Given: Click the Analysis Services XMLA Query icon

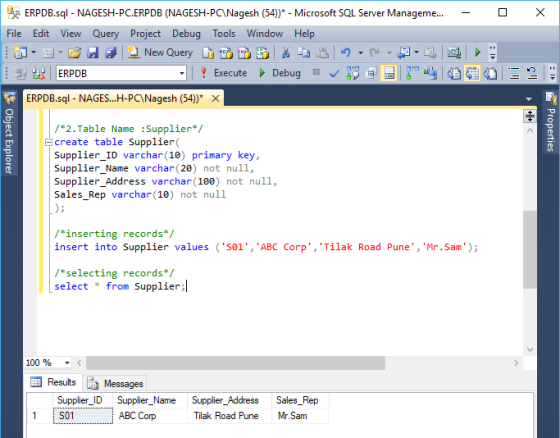Looking at the screenshot, I should [x=263, y=53].
